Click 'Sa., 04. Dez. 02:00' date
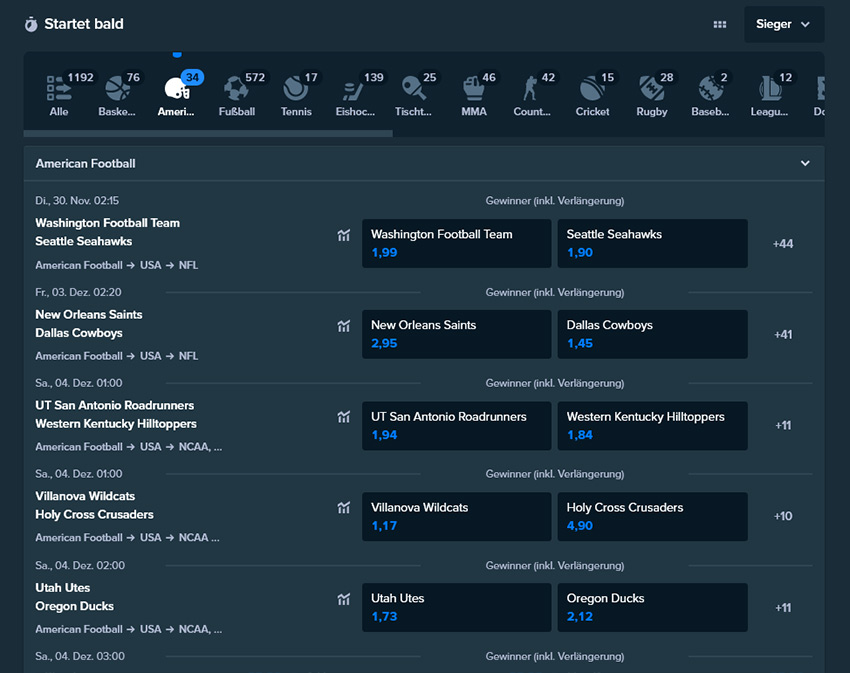The width and height of the screenshot is (850, 673). 80,566
